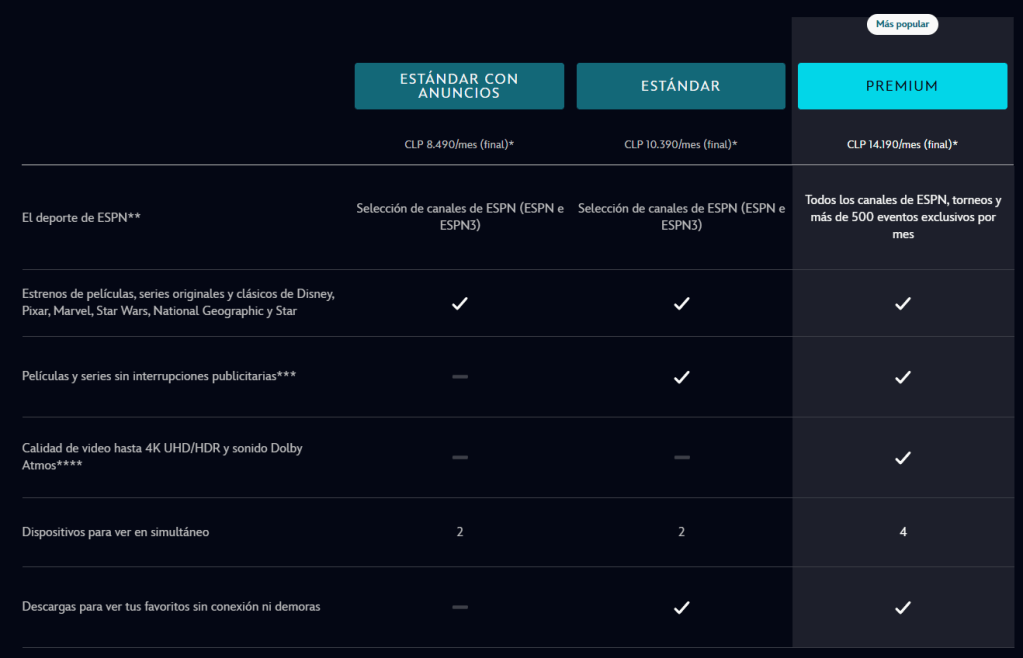Click the Premium ESPN all channels description
Image resolution: width=1023 pixels, height=658 pixels.
pyautogui.click(x=902, y=217)
